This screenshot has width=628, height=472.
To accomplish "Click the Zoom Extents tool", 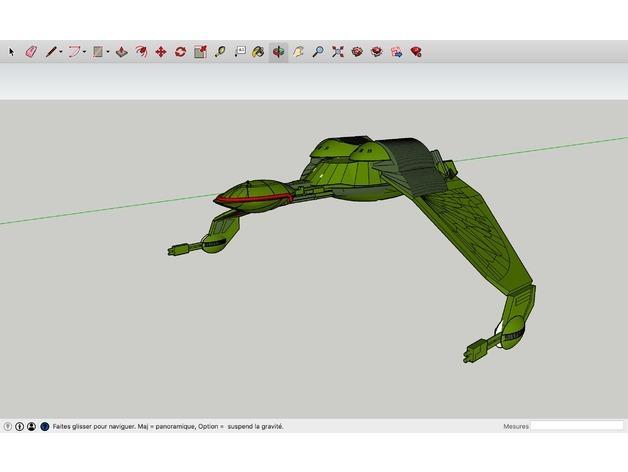I will [338, 52].
